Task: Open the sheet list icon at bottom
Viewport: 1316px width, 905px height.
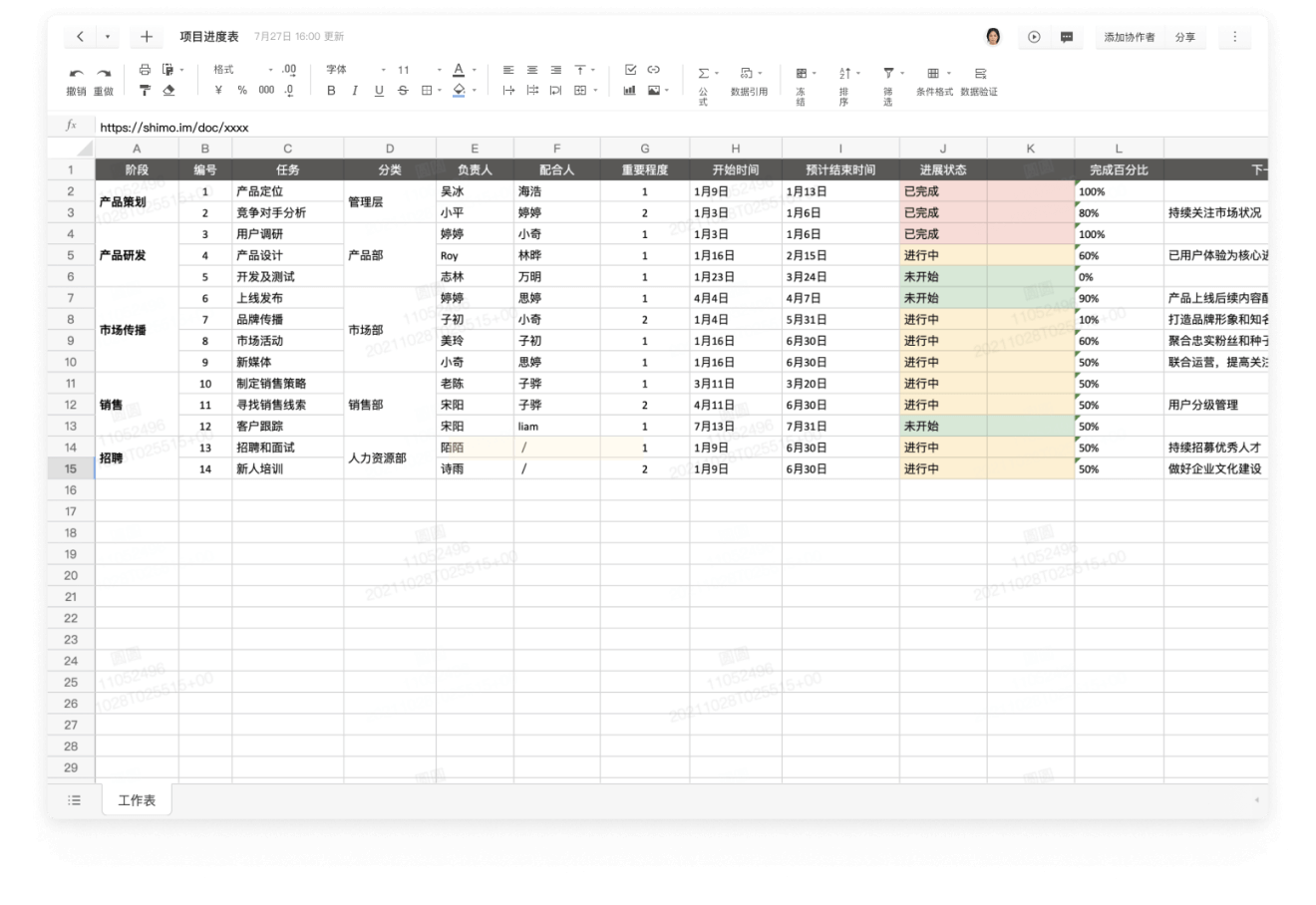Action: pos(74,800)
